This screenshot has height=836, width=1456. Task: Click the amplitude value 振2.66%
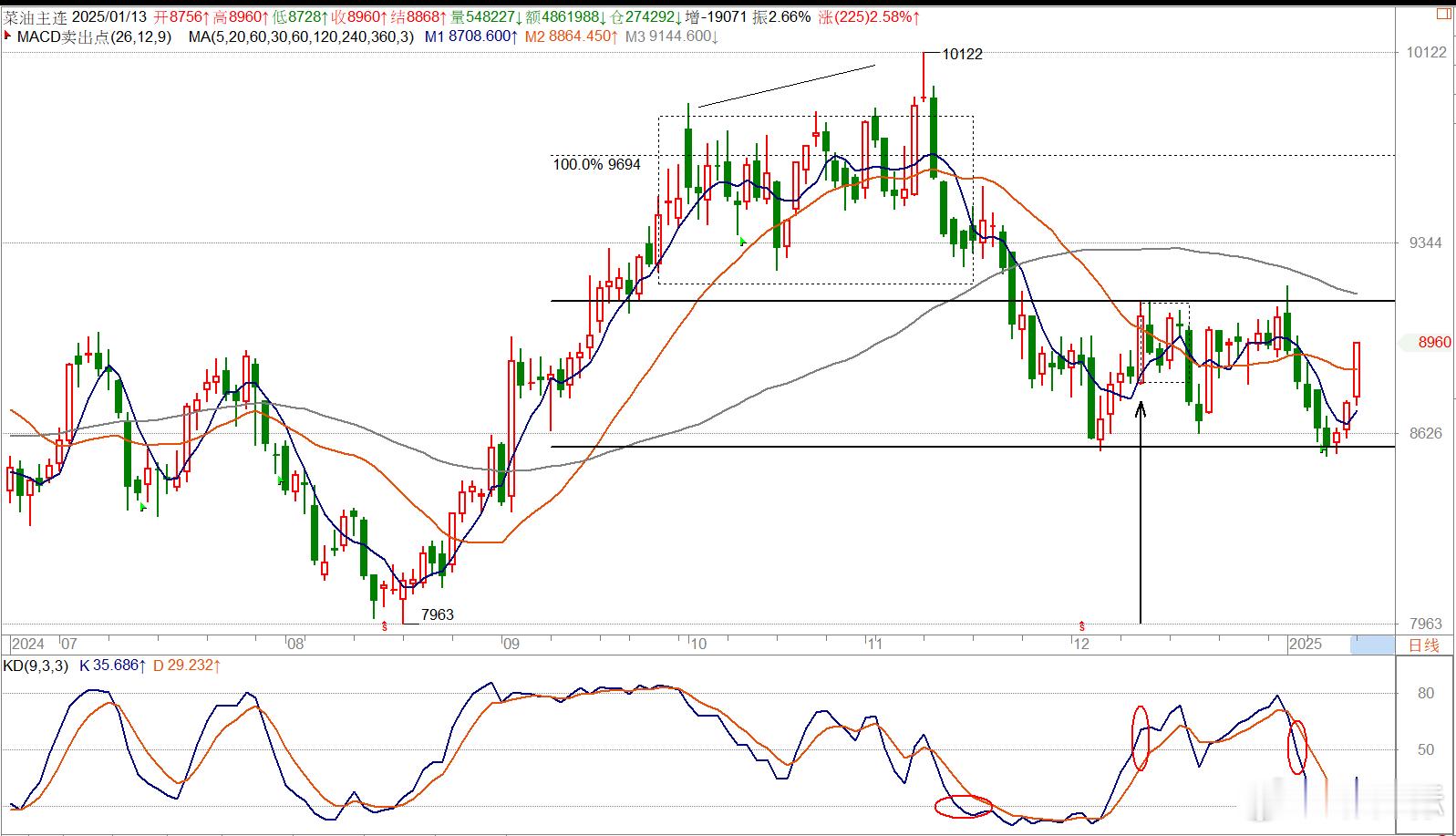(x=781, y=17)
